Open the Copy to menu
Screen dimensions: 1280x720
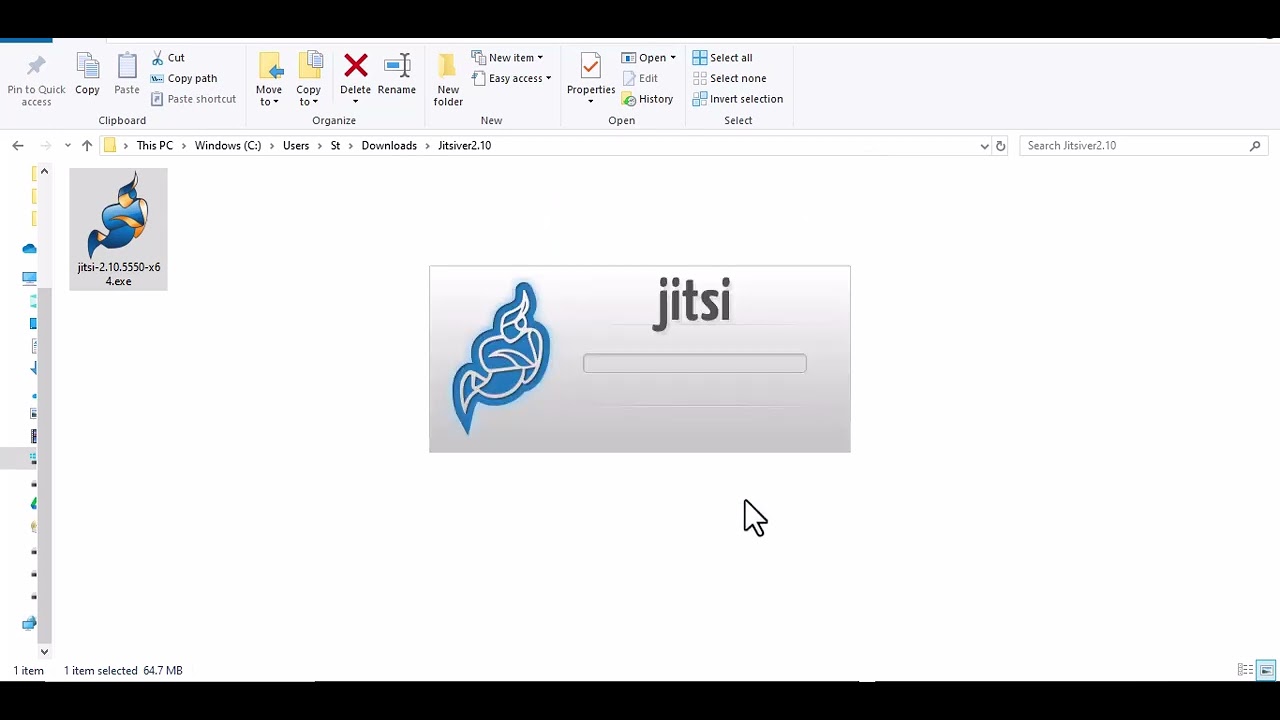coord(309,79)
